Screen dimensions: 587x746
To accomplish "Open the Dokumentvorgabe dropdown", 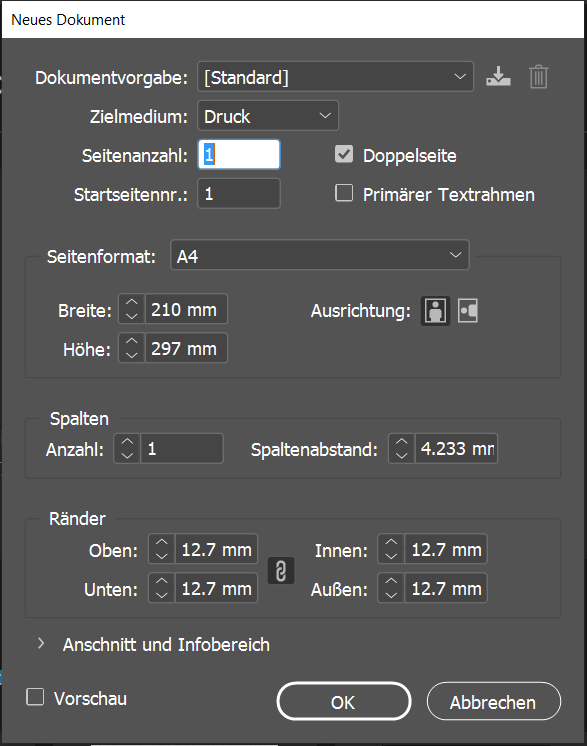I will [335, 77].
